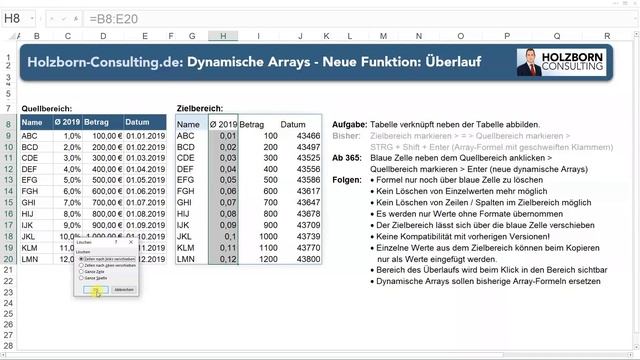Click the 'Zielbereich:' label cell
The height and width of the screenshot is (360, 640).
point(200,109)
